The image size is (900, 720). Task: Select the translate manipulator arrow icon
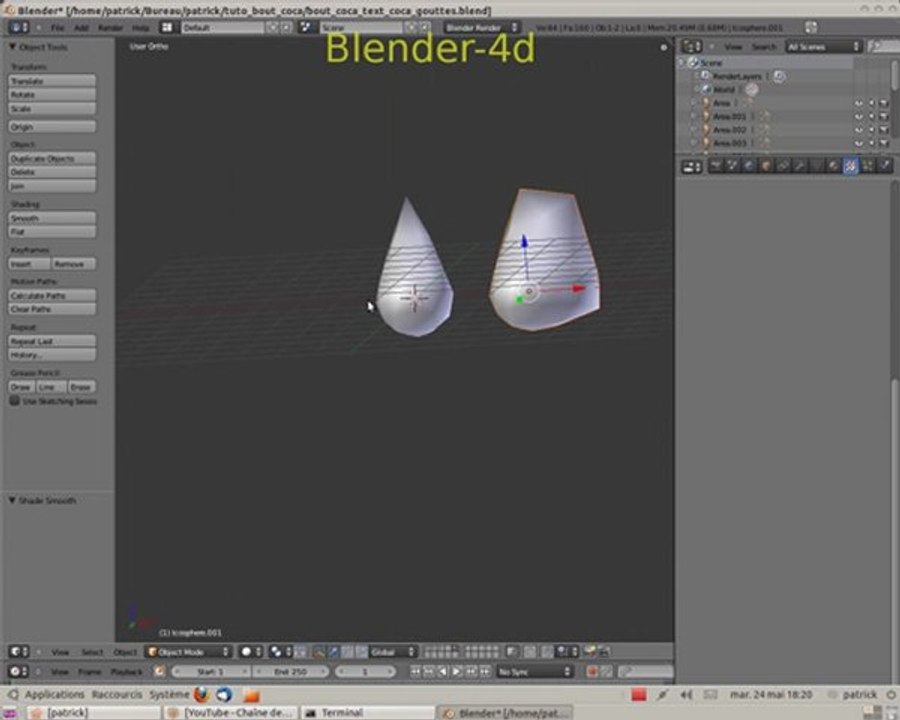pyautogui.click(x=333, y=652)
